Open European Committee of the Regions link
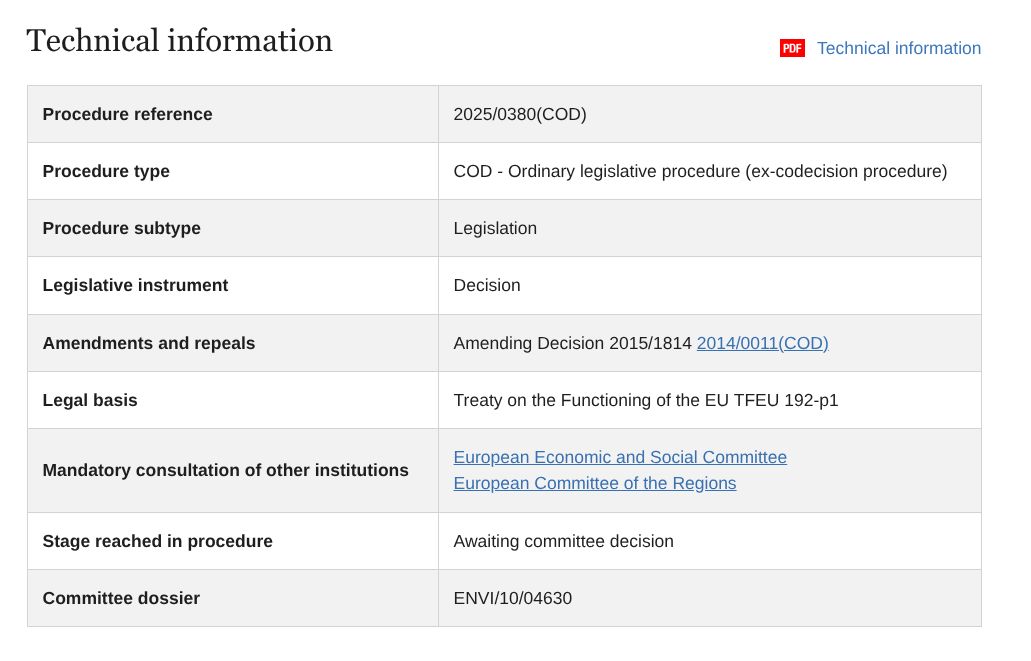 coord(594,483)
